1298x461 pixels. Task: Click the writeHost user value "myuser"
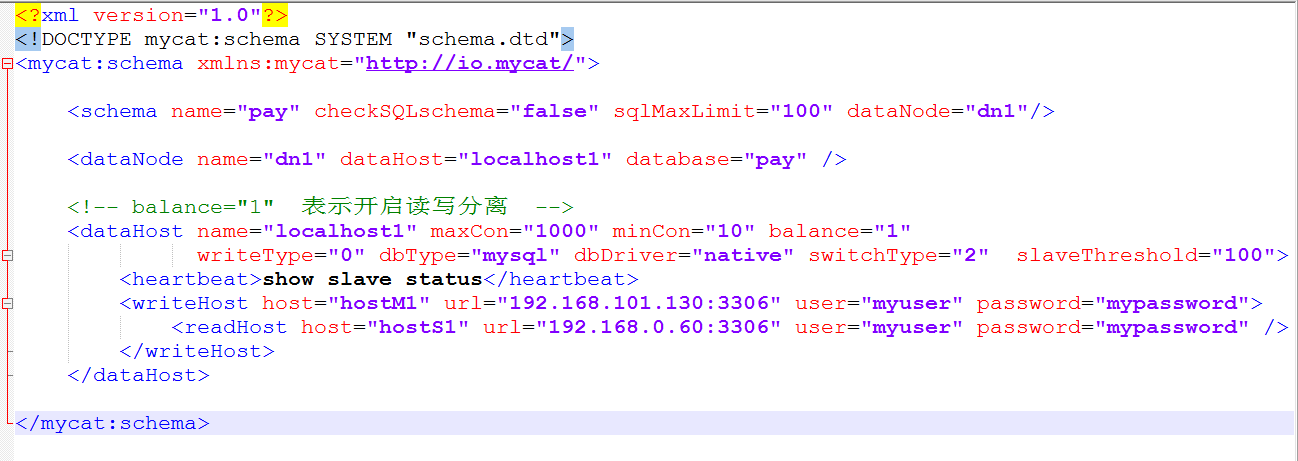click(912, 304)
